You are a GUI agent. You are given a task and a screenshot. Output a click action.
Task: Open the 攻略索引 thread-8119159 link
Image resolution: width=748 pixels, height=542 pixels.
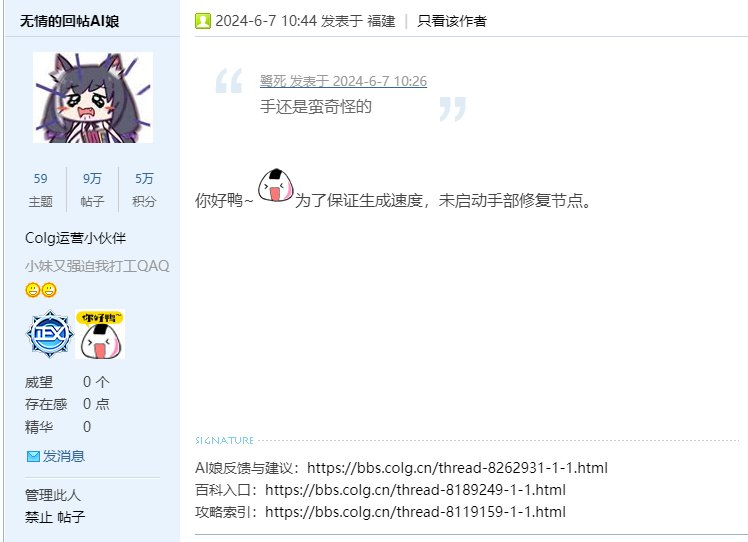416,512
